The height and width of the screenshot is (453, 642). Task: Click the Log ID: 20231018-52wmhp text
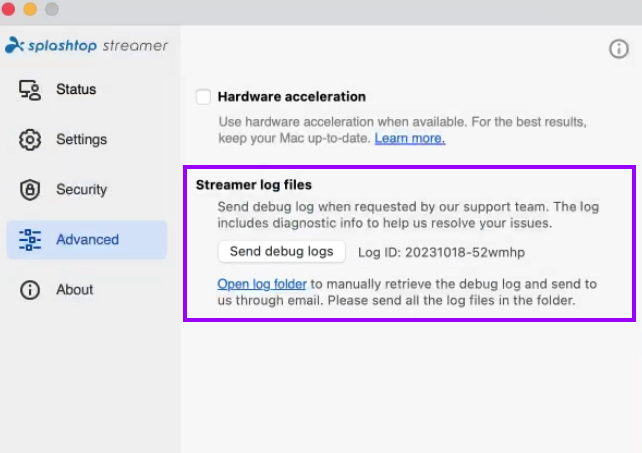pyautogui.click(x=441, y=252)
